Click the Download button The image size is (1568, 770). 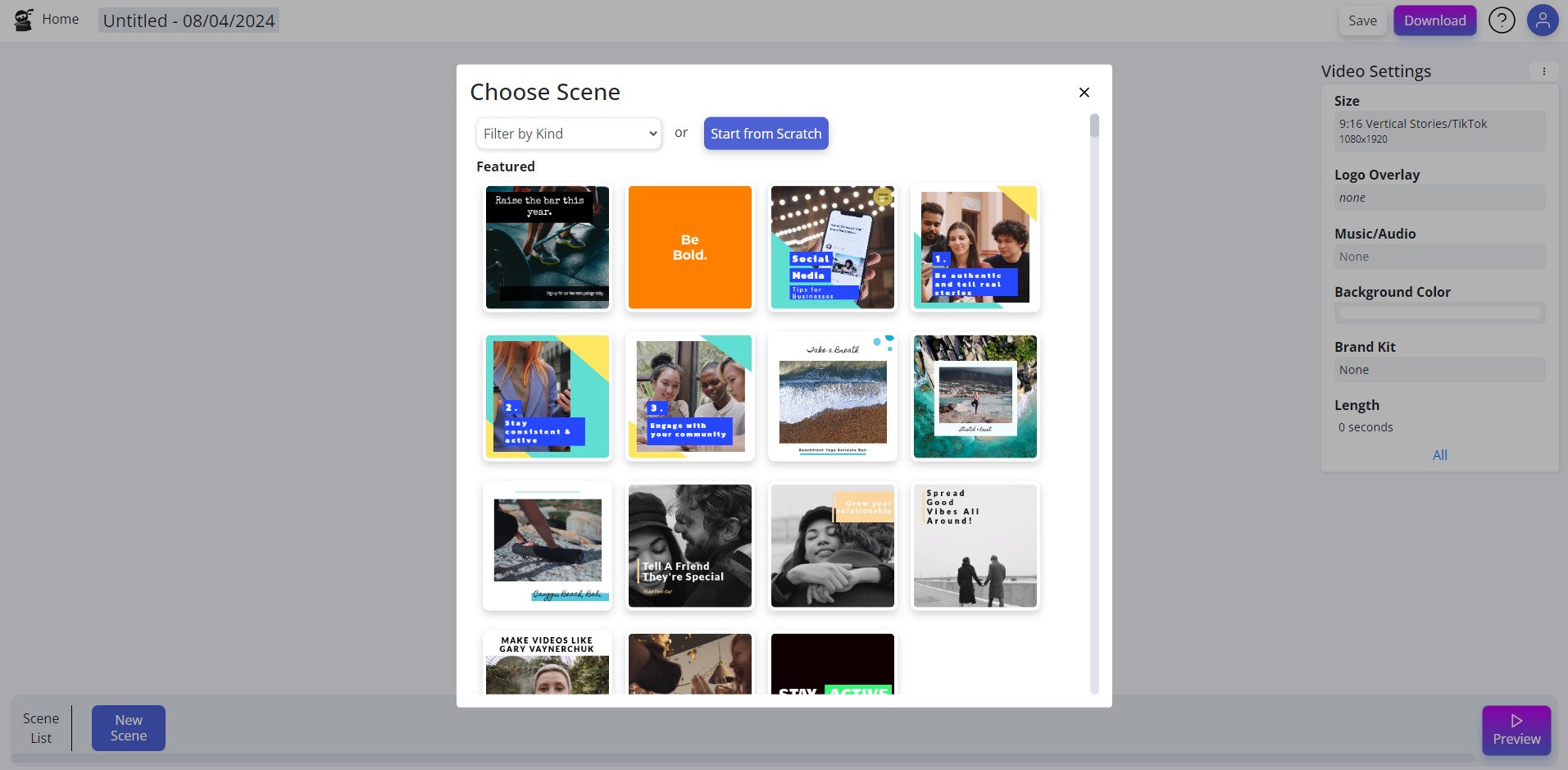pos(1435,21)
